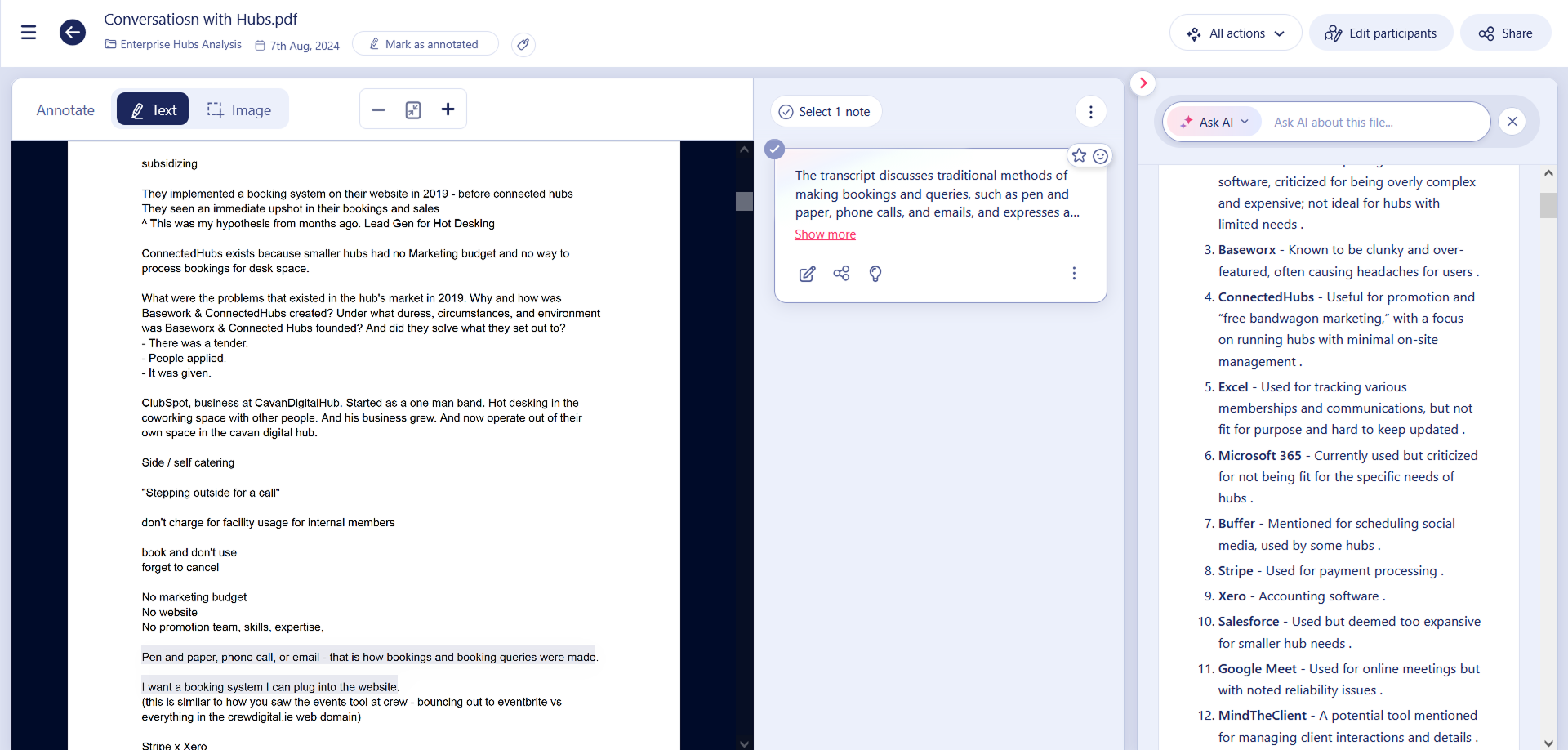
Task: Fit document to page icon
Action: [413, 109]
